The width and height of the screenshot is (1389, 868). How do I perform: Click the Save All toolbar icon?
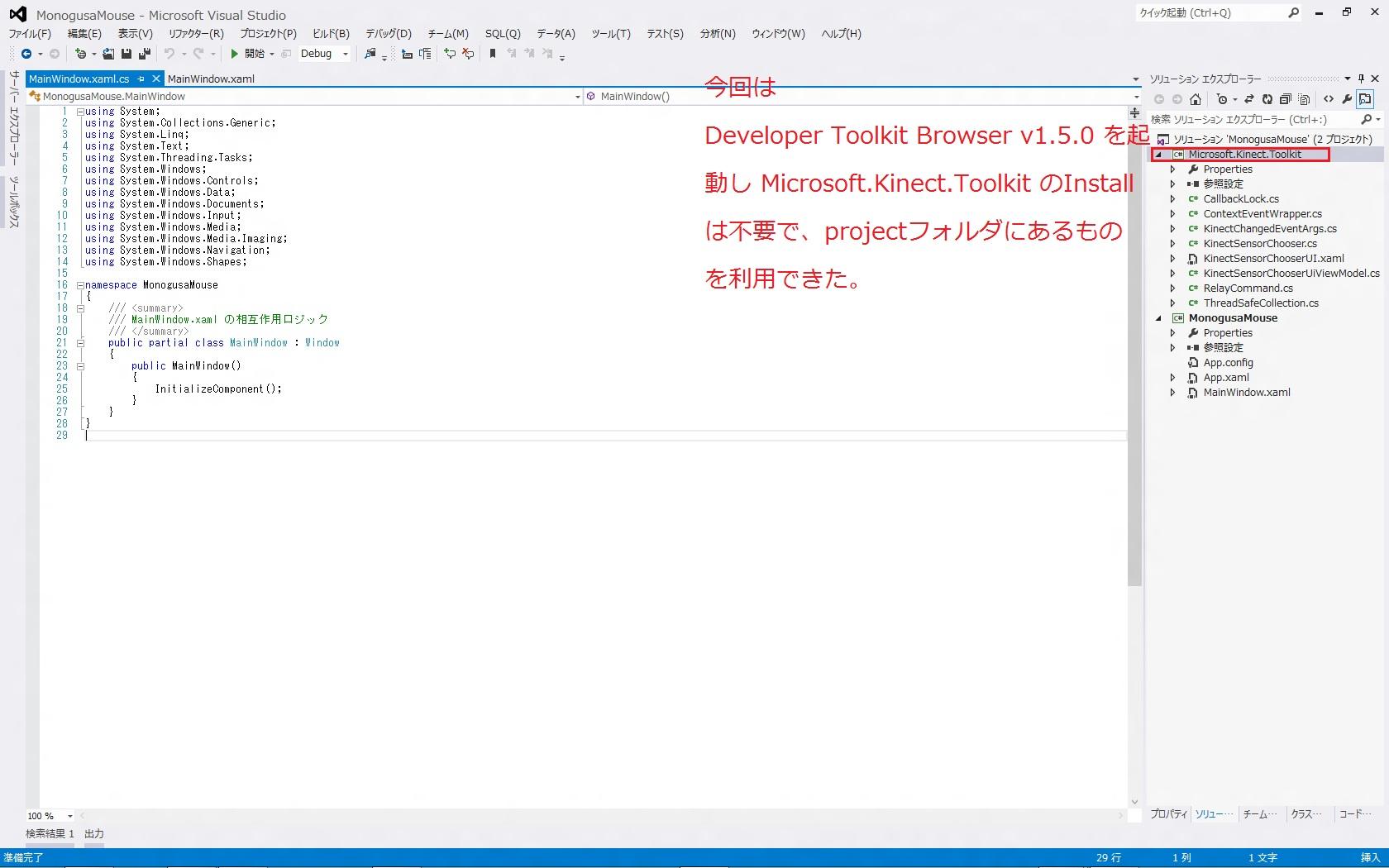145,54
